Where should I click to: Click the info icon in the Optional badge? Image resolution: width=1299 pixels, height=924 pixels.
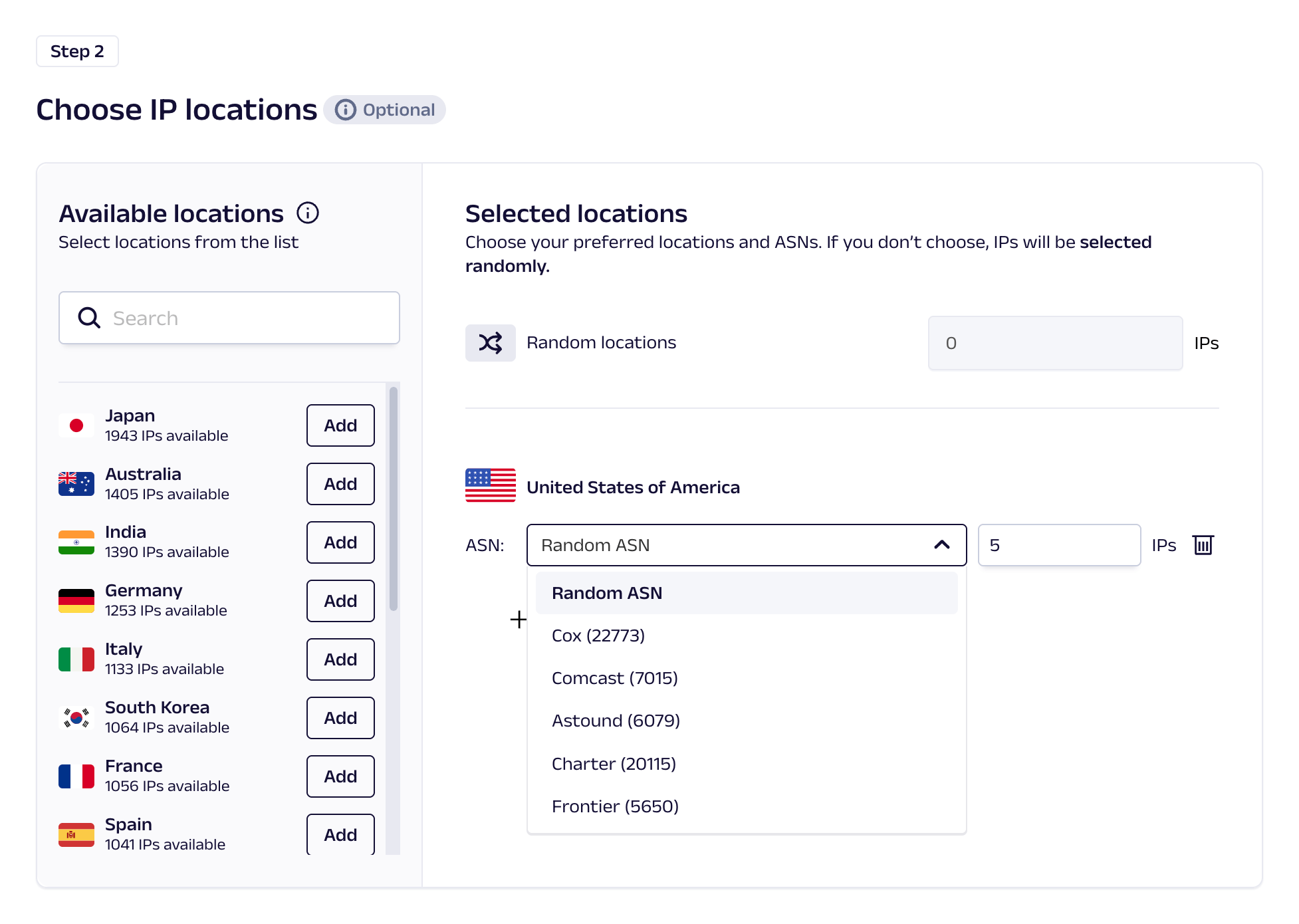pos(346,110)
